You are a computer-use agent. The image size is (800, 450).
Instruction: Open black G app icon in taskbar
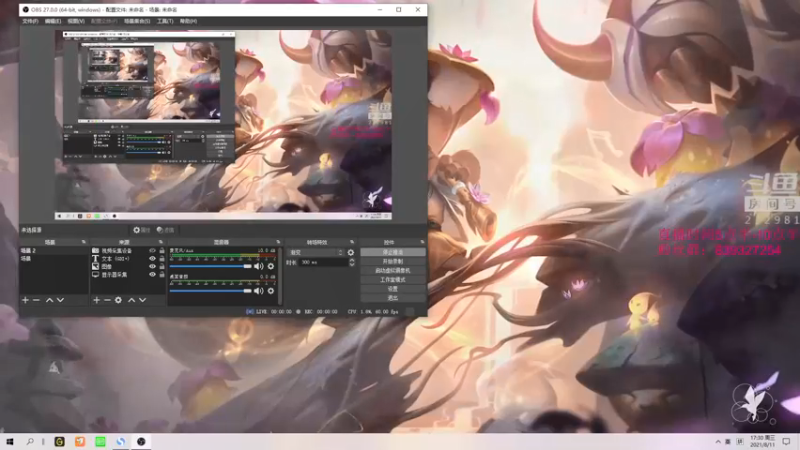pos(60,441)
